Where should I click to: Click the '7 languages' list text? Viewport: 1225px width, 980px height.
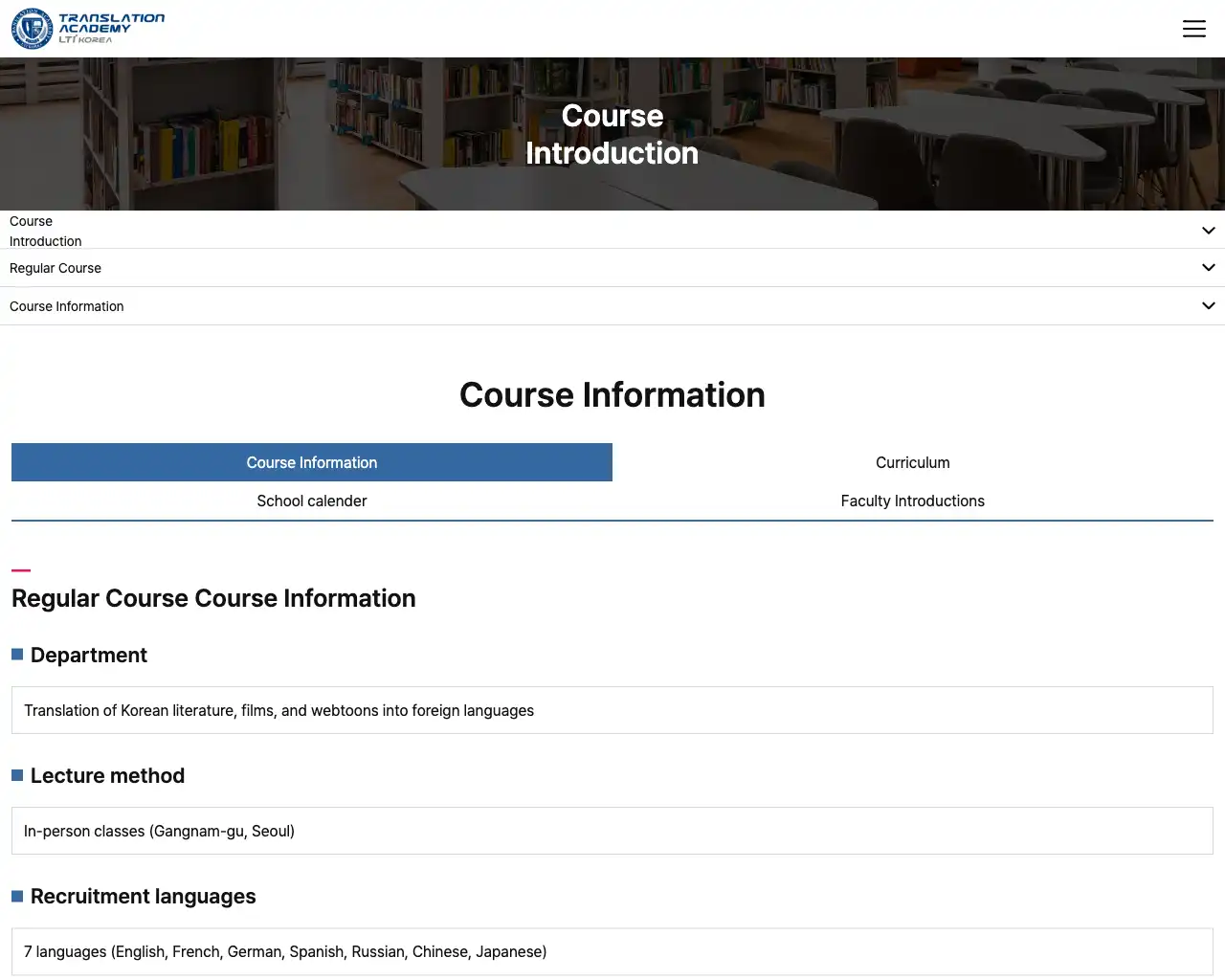point(285,951)
